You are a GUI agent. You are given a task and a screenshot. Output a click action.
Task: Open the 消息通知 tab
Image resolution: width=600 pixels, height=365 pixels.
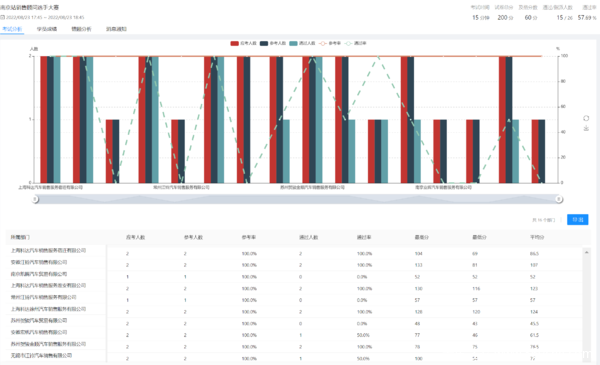coord(116,29)
